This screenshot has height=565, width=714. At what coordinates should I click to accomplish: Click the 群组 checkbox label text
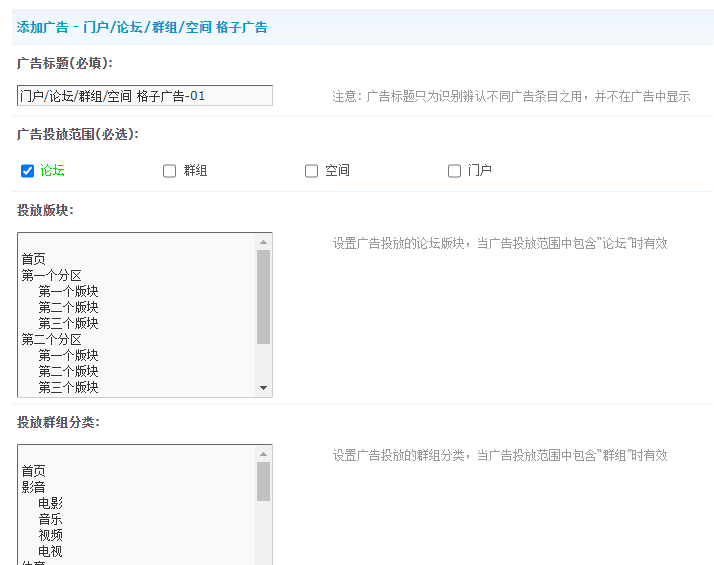tap(195, 171)
